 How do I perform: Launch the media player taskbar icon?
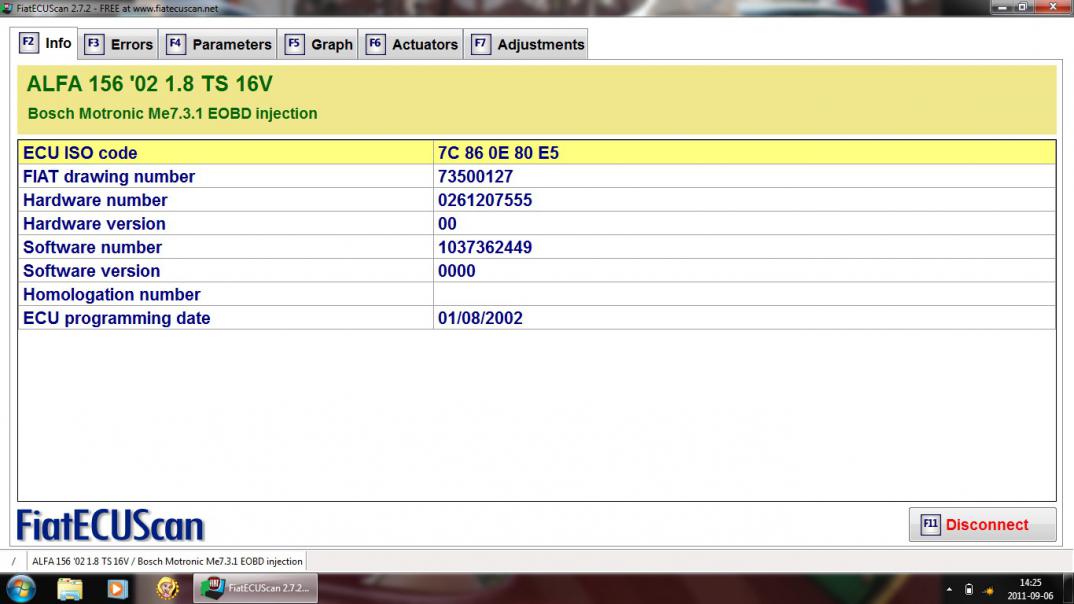(117, 589)
